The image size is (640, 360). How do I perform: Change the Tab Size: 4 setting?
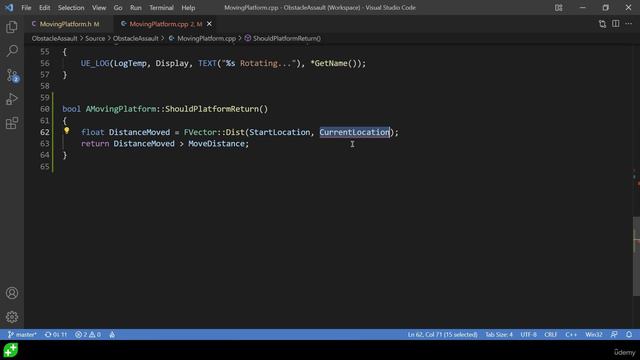[x=499, y=335]
